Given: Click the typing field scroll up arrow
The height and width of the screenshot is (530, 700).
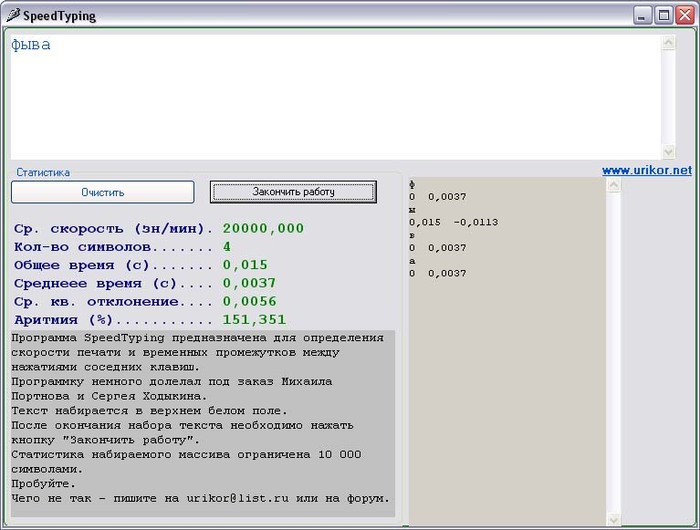Looking at the screenshot, I should [x=668, y=43].
